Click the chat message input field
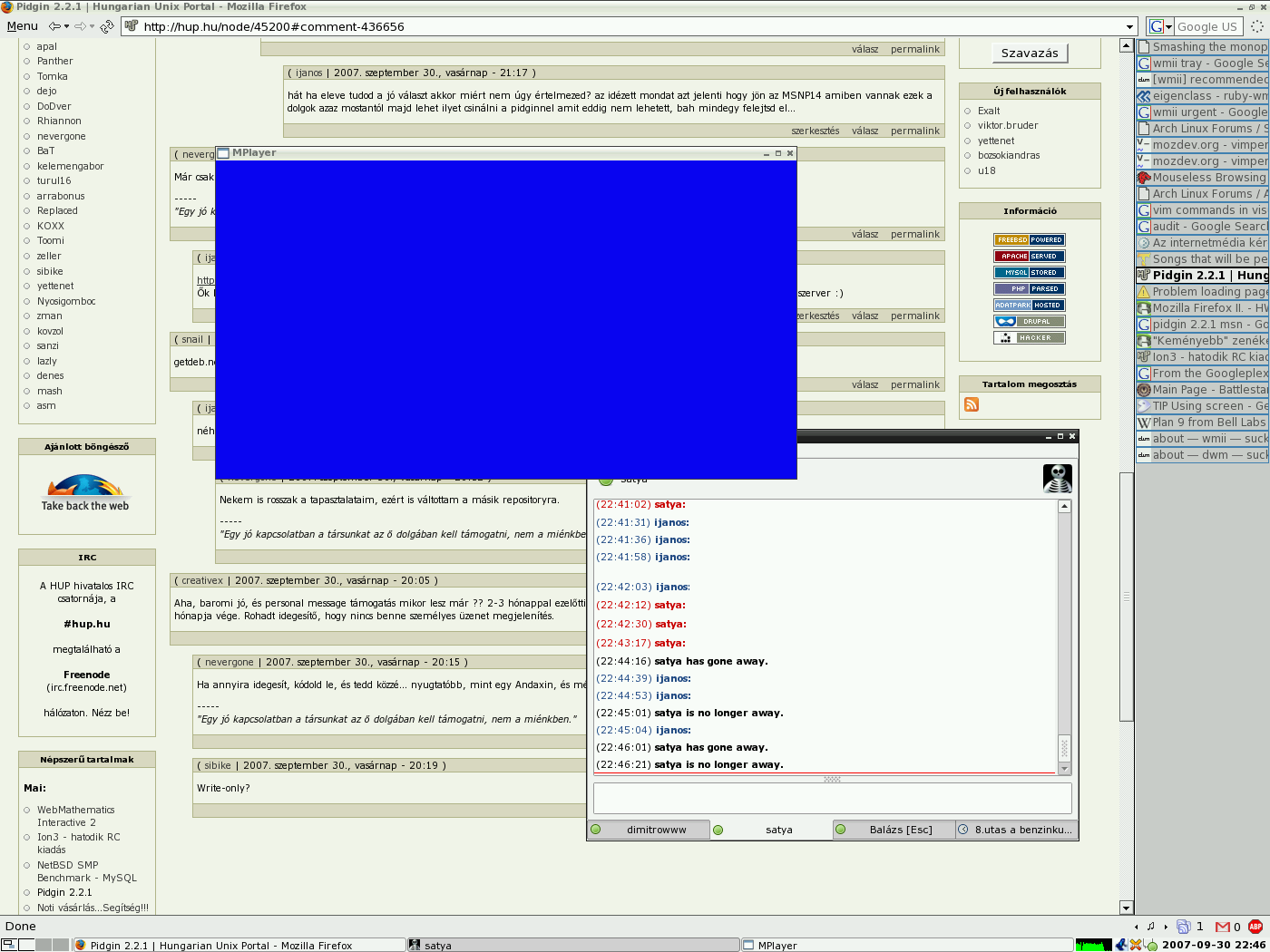Image resolution: width=1270 pixels, height=952 pixels. click(832, 798)
